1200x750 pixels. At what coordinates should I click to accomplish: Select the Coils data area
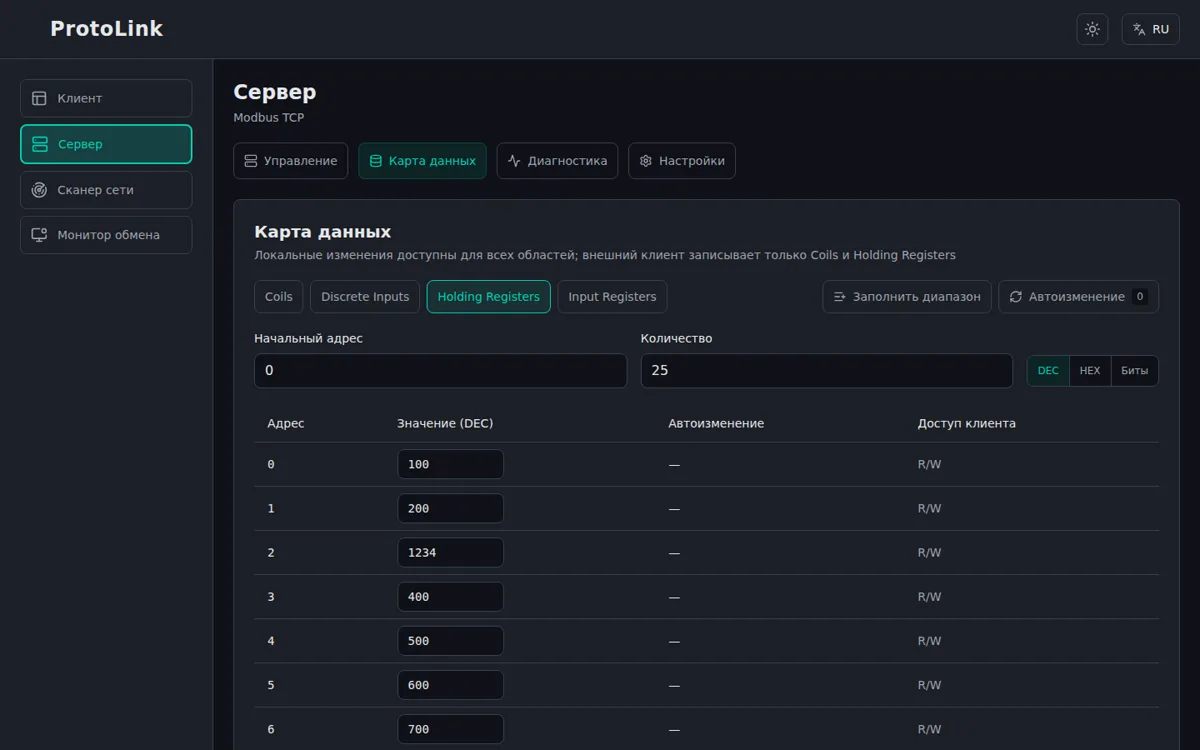(x=279, y=297)
